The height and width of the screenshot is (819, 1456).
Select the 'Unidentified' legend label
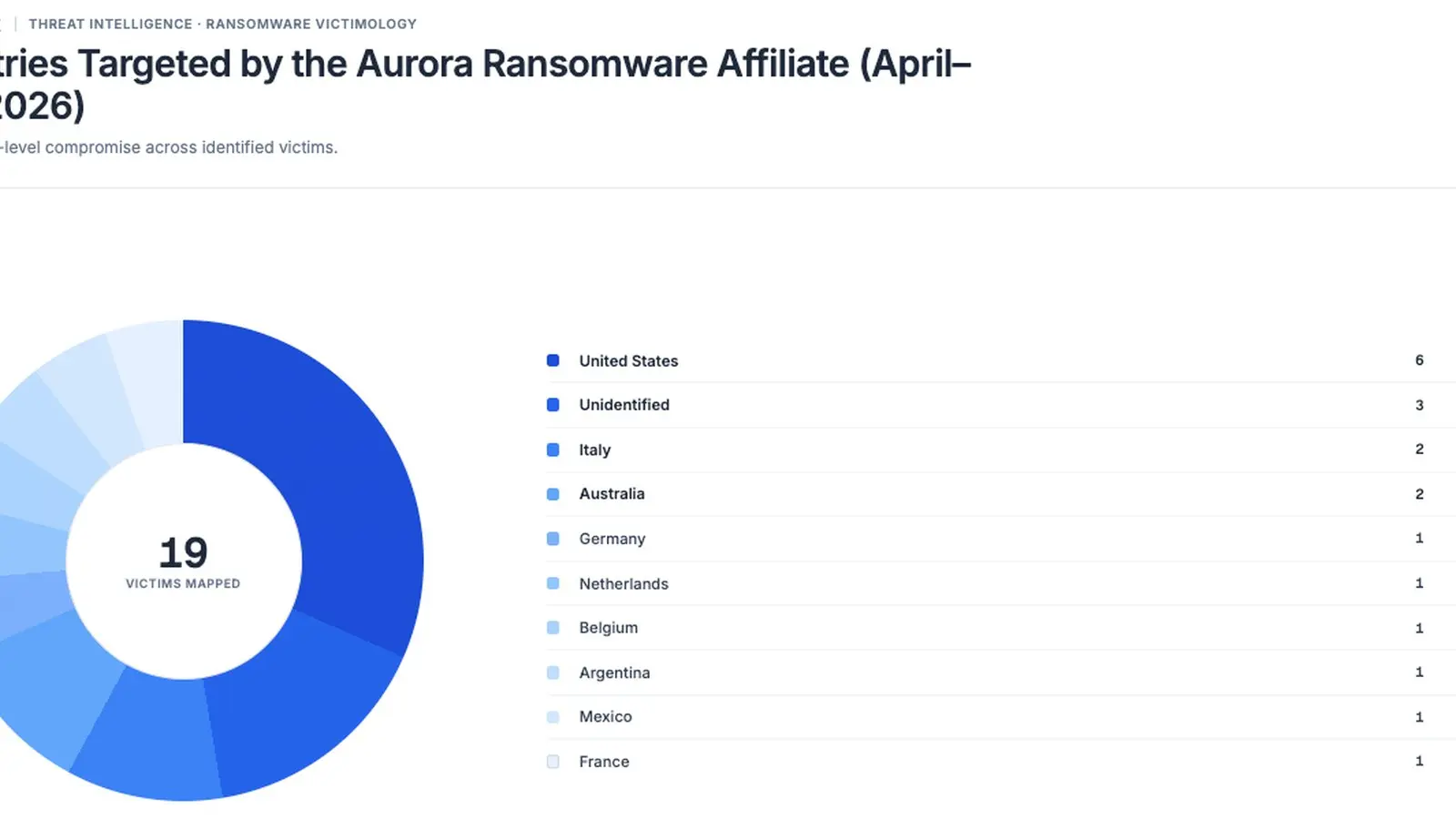tap(624, 405)
